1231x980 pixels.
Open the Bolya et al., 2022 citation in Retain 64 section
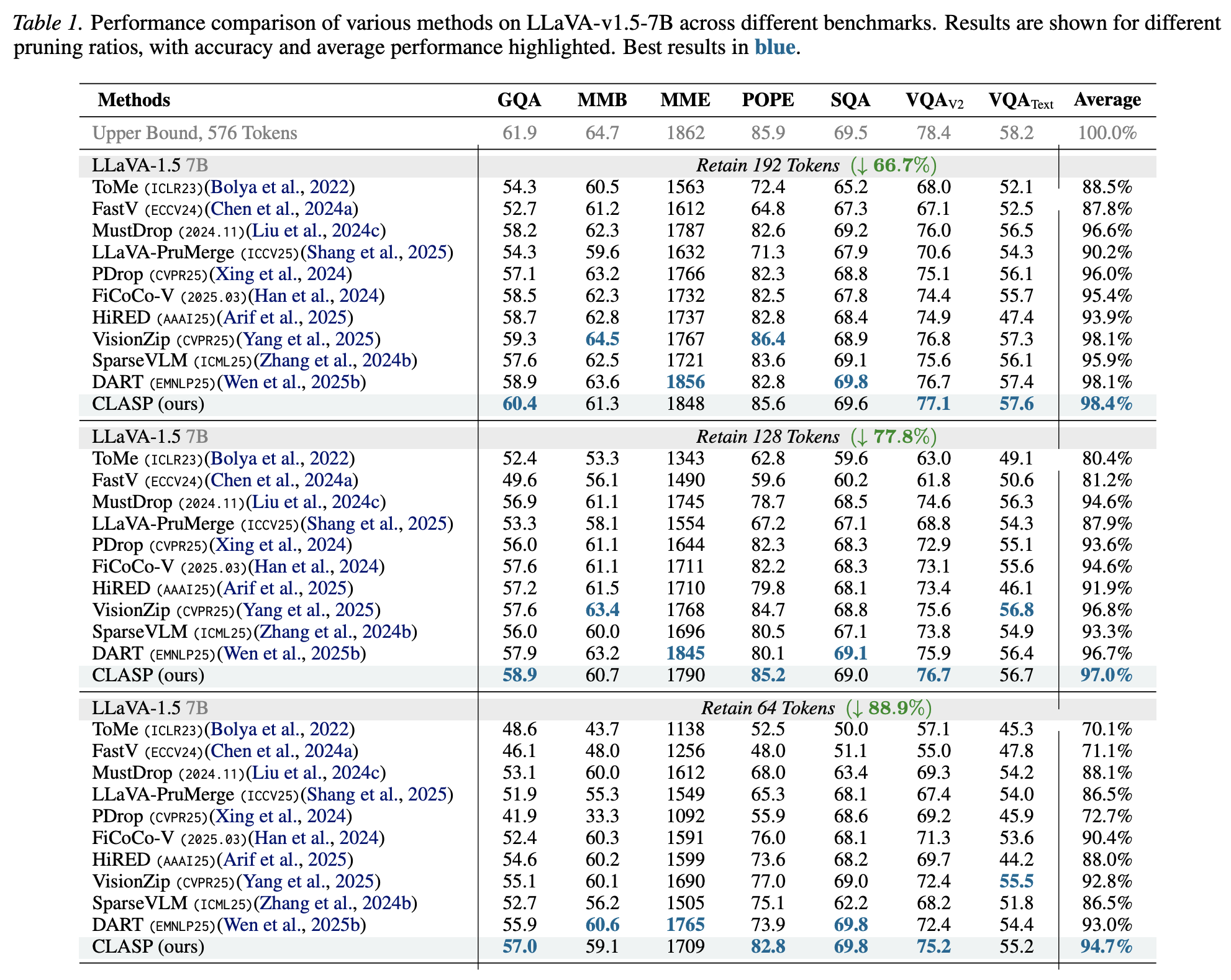click(280, 729)
